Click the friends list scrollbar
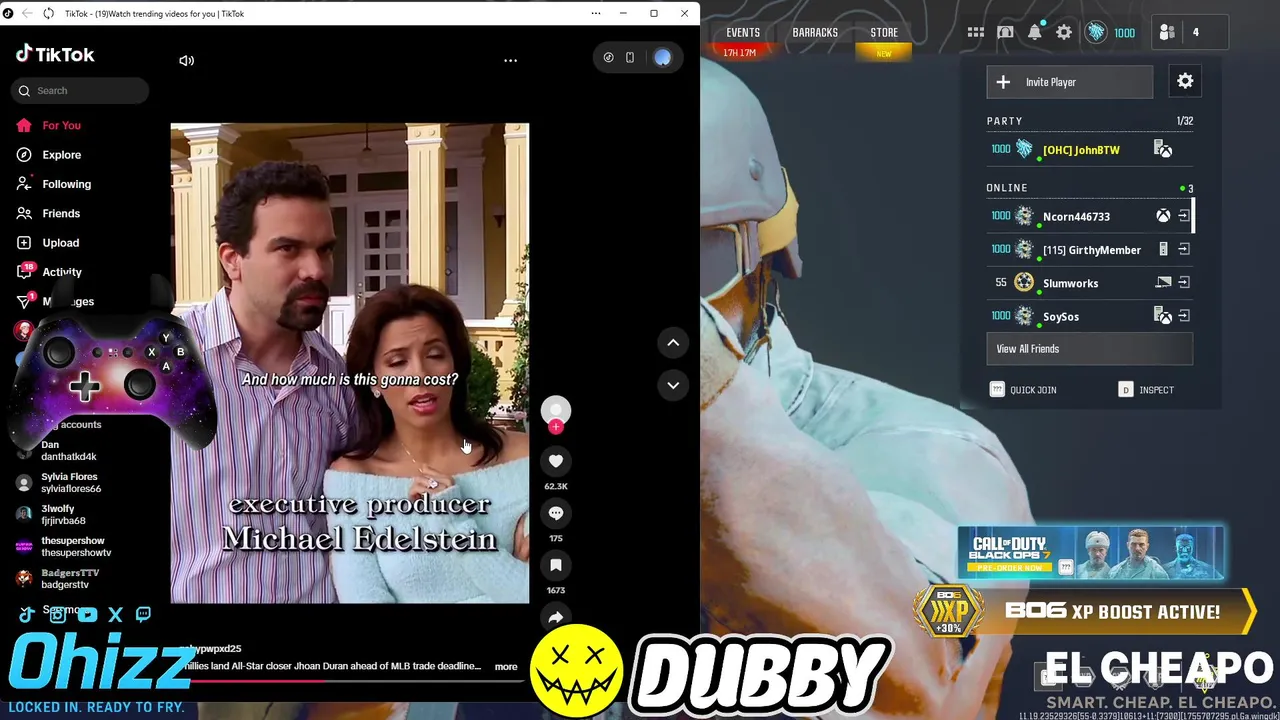Viewport: 1280px width, 720px height. click(1193, 216)
